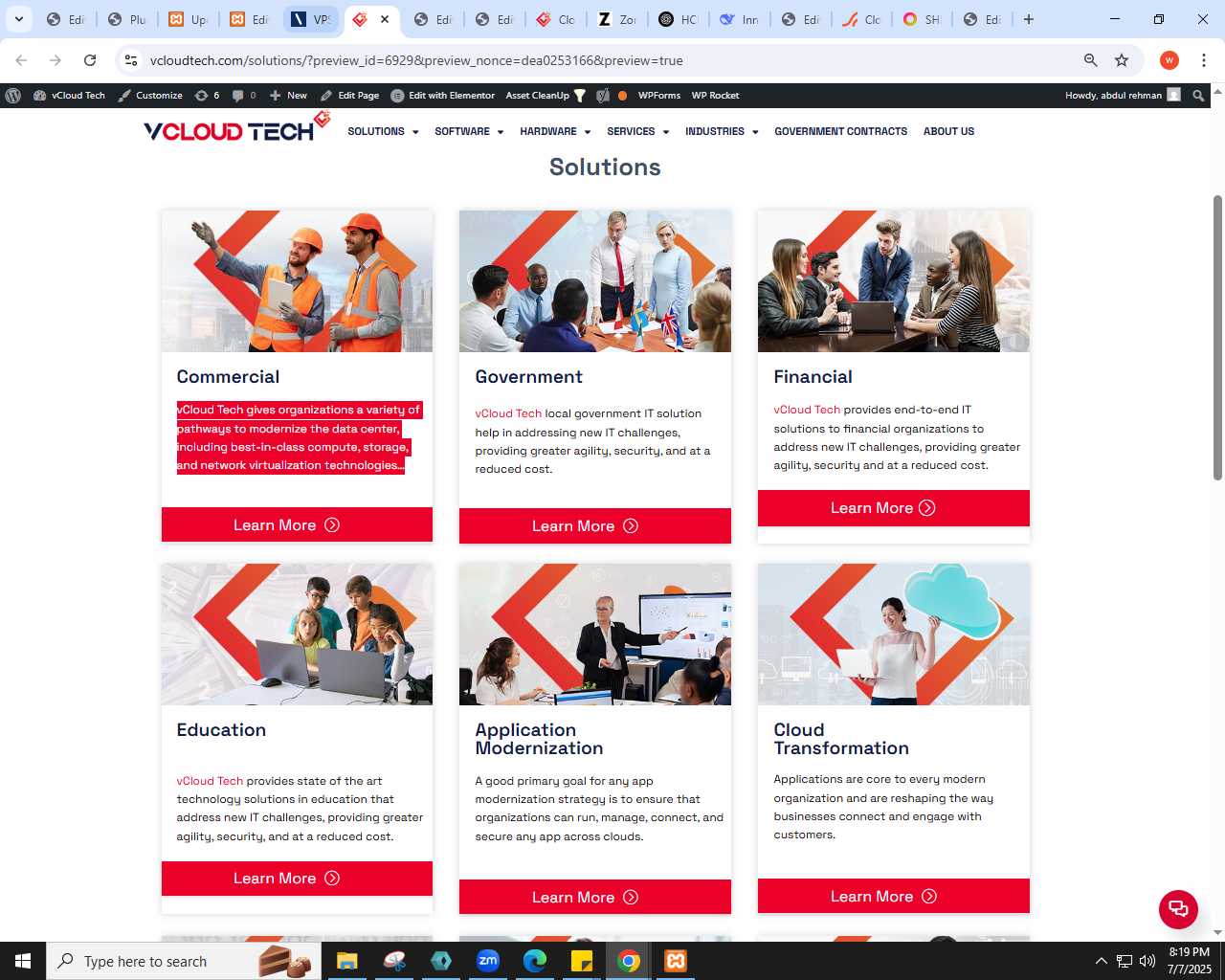Click the page vertical scrollbar thumb
The image size is (1225, 980).
(1217, 338)
